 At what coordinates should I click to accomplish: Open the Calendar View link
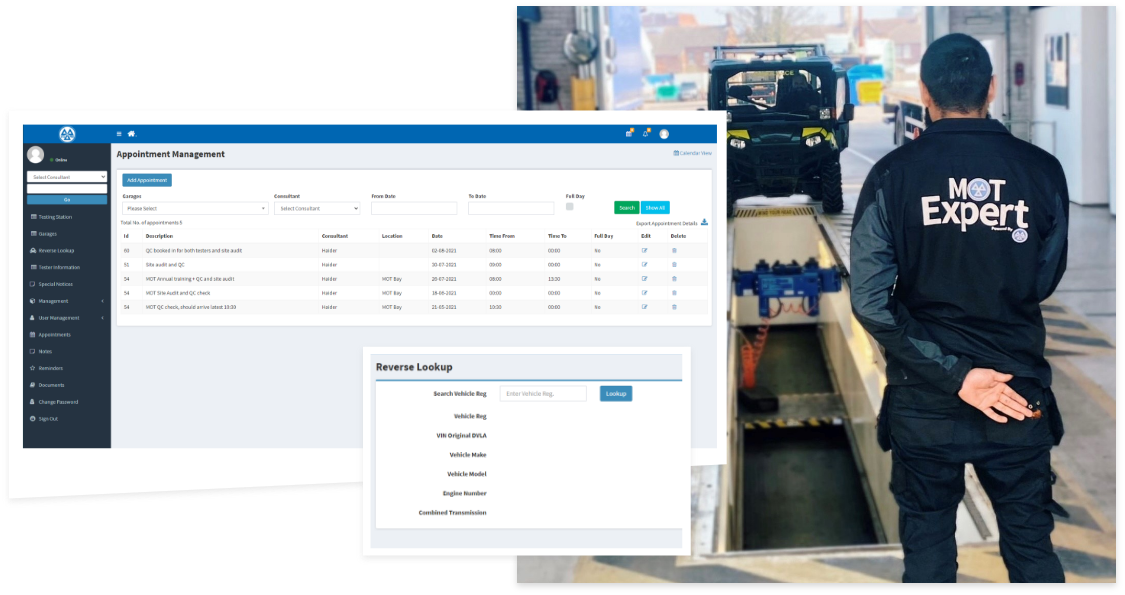(692, 153)
